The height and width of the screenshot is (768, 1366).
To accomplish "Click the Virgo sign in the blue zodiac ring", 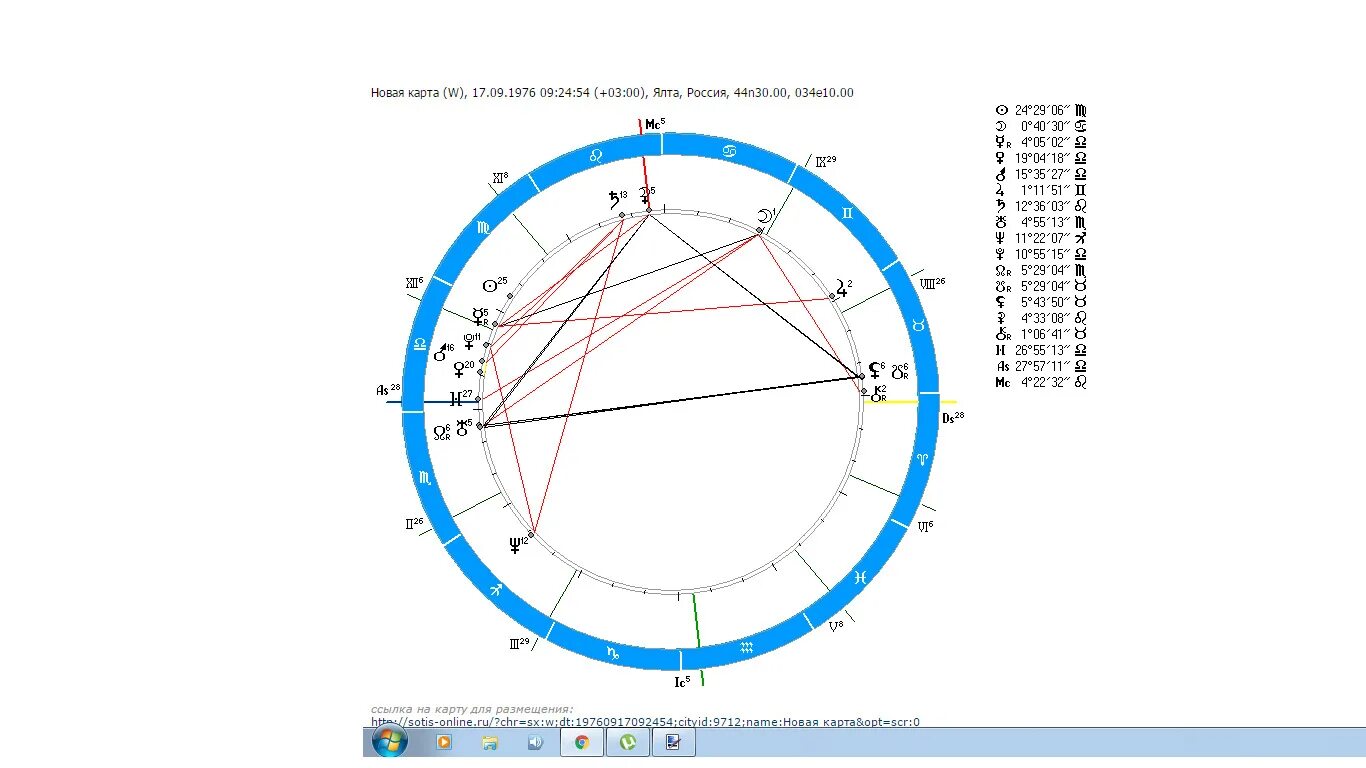I will click(483, 228).
